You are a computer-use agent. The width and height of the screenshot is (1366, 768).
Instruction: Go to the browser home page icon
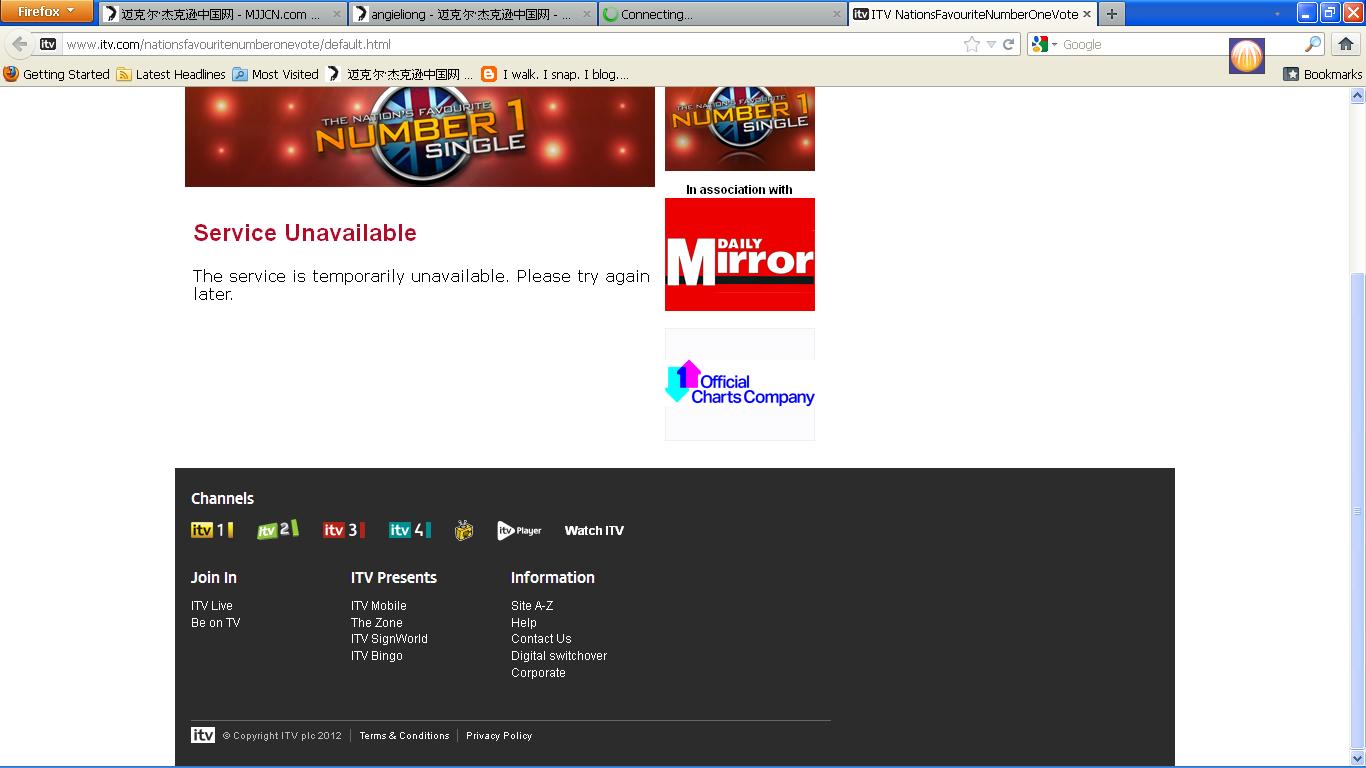[1346, 44]
